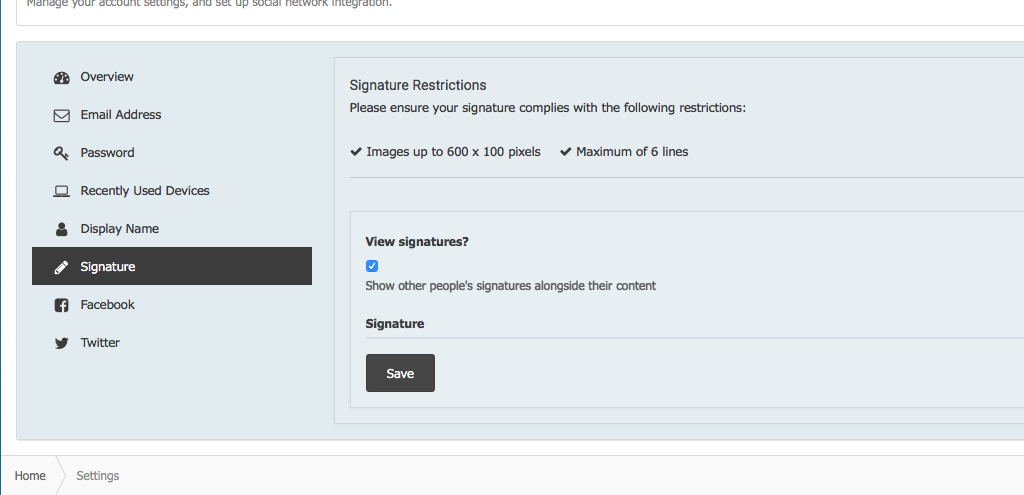Click the Twitter bird icon
1024x495 pixels.
click(61, 343)
